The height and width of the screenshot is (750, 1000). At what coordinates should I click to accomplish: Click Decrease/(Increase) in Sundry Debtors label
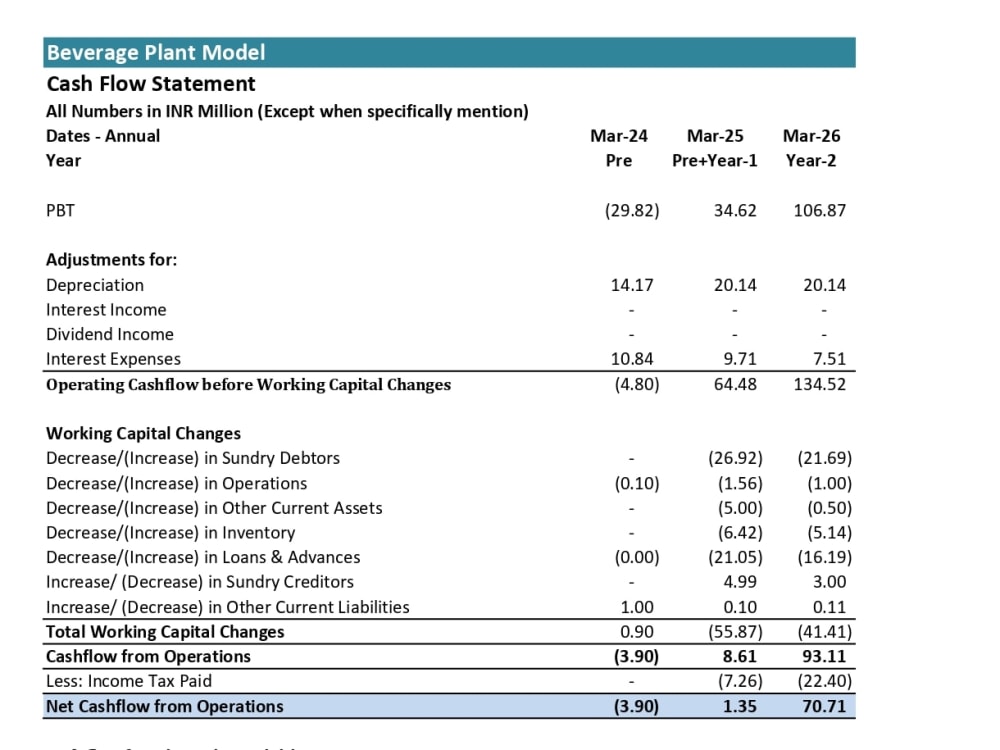click(x=193, y=459)
